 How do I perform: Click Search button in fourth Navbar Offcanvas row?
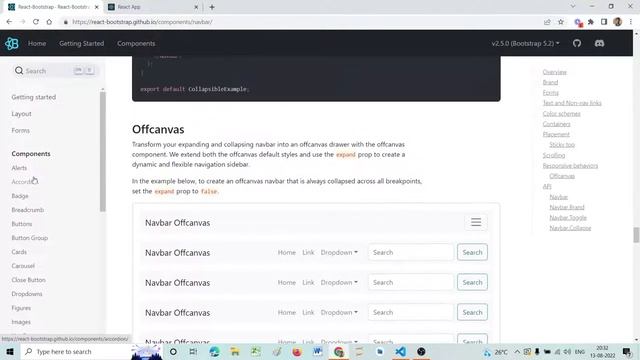[x=472, y=312]
